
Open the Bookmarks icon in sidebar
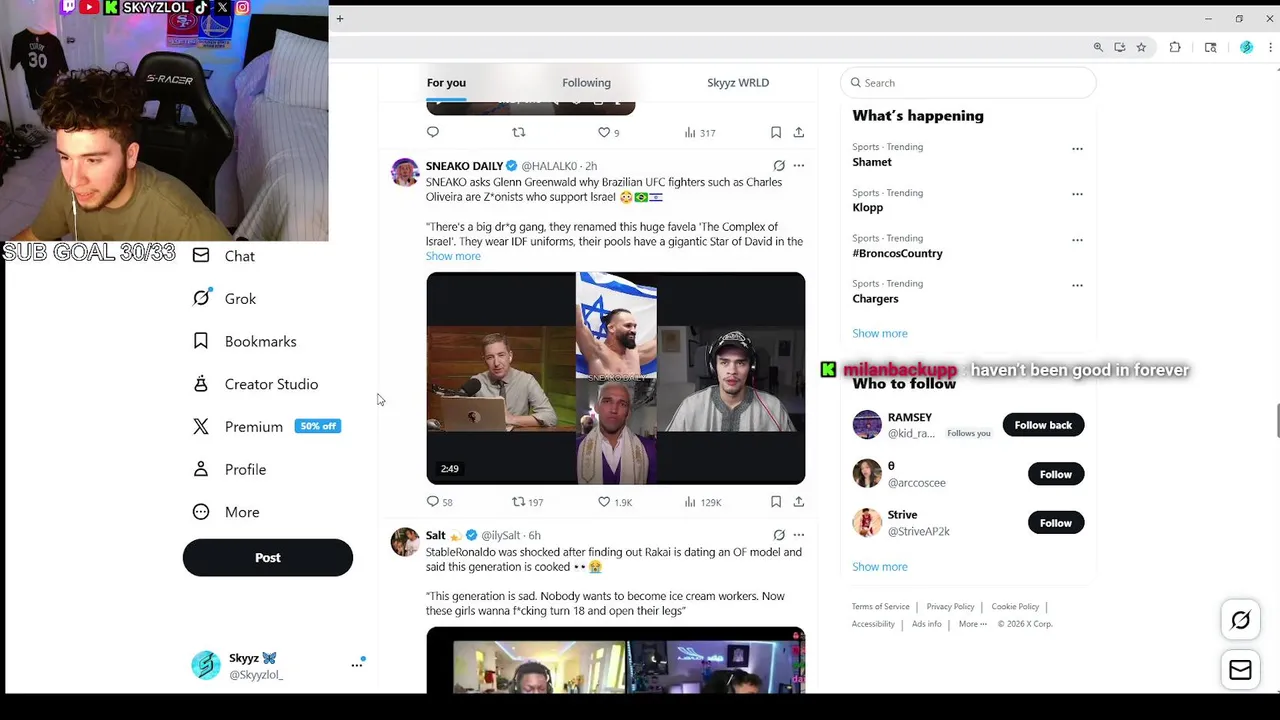201,341
